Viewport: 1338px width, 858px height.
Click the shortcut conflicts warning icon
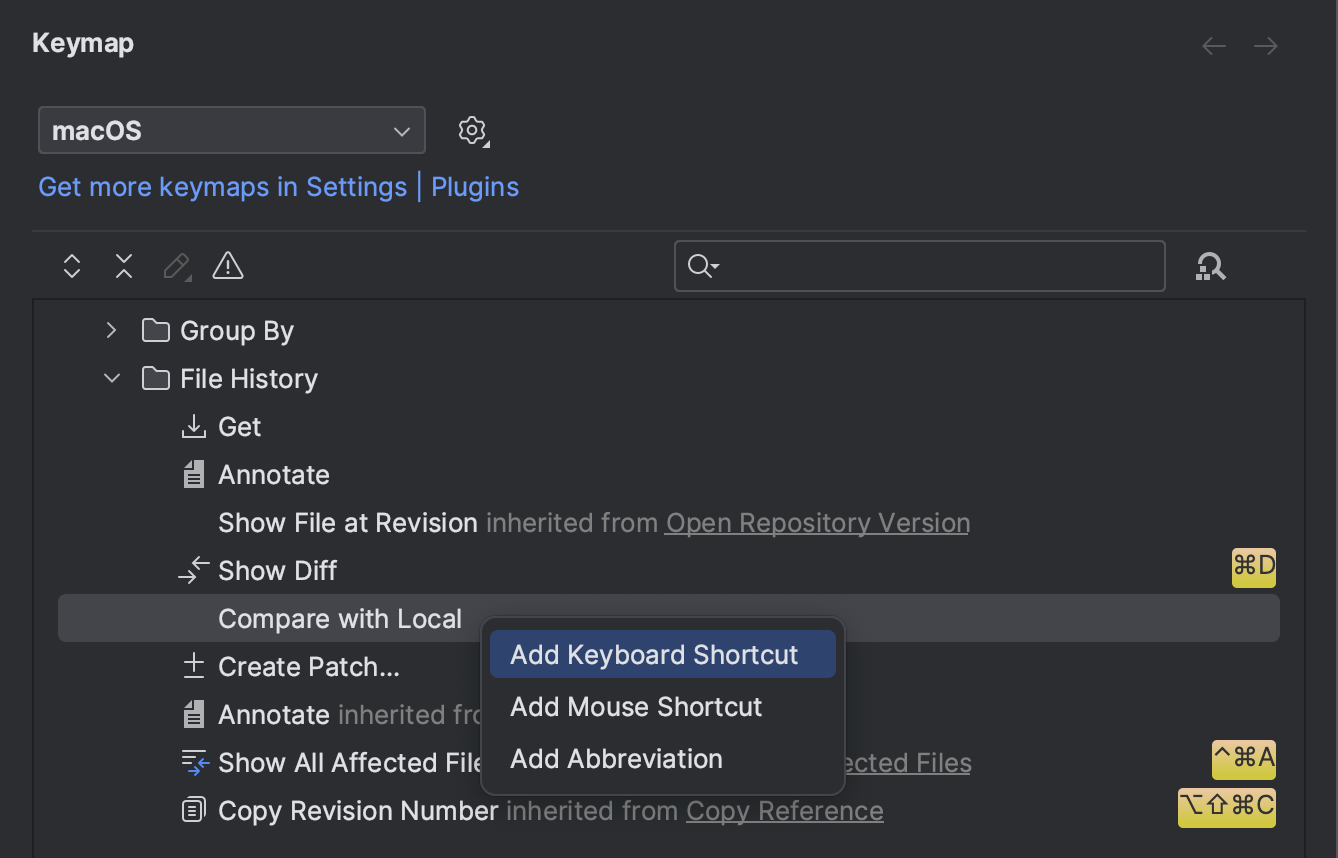pyautogui.click(x=227, y=266)
